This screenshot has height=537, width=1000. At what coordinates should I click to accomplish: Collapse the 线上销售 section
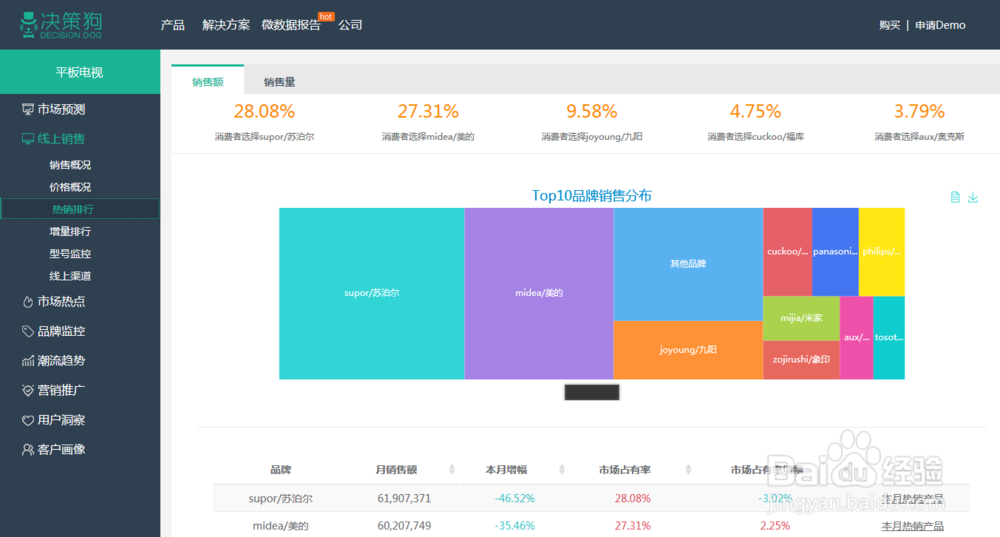coord(61,139)
